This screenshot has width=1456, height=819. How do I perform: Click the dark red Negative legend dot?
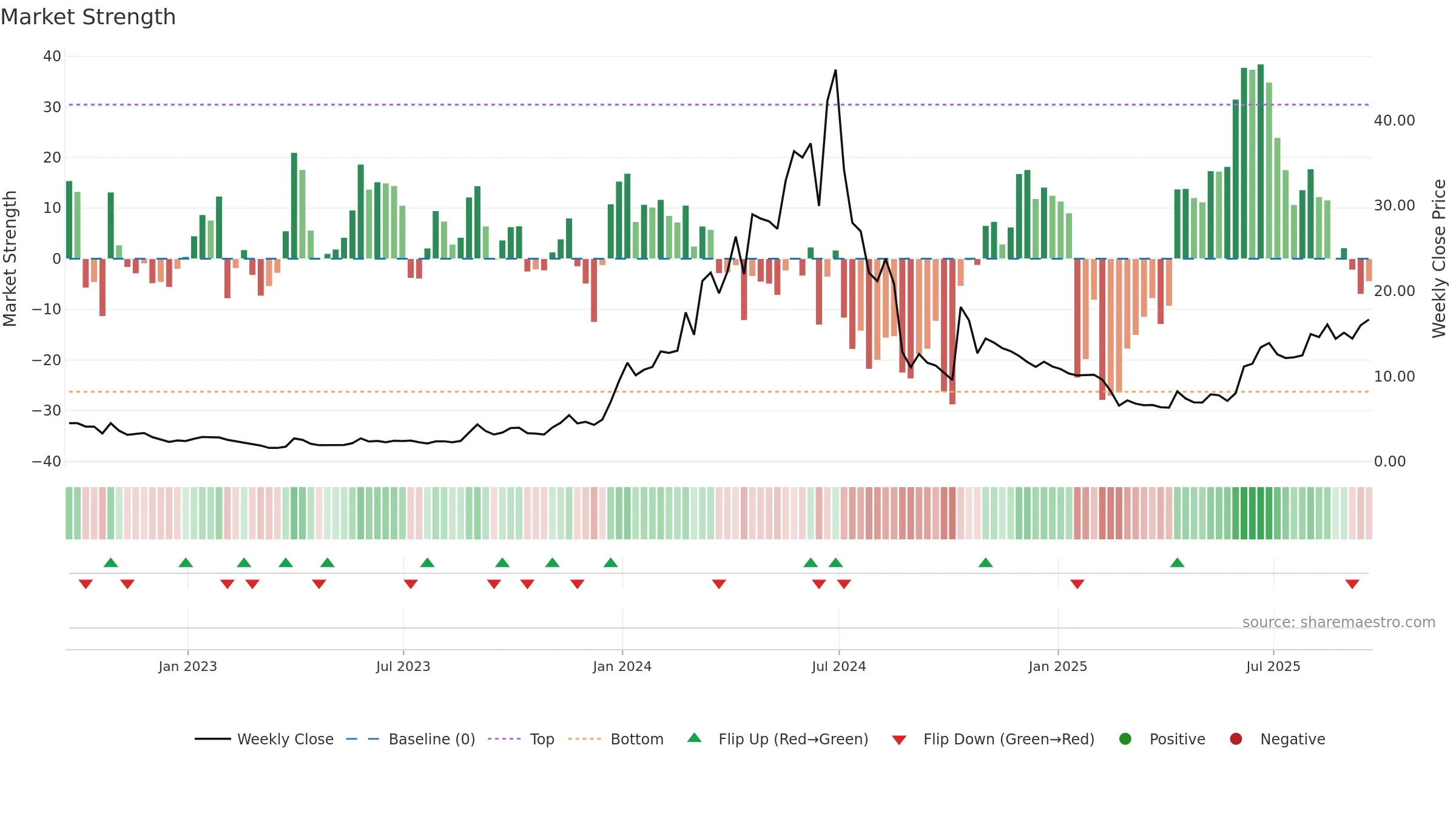pos(1236,739)
